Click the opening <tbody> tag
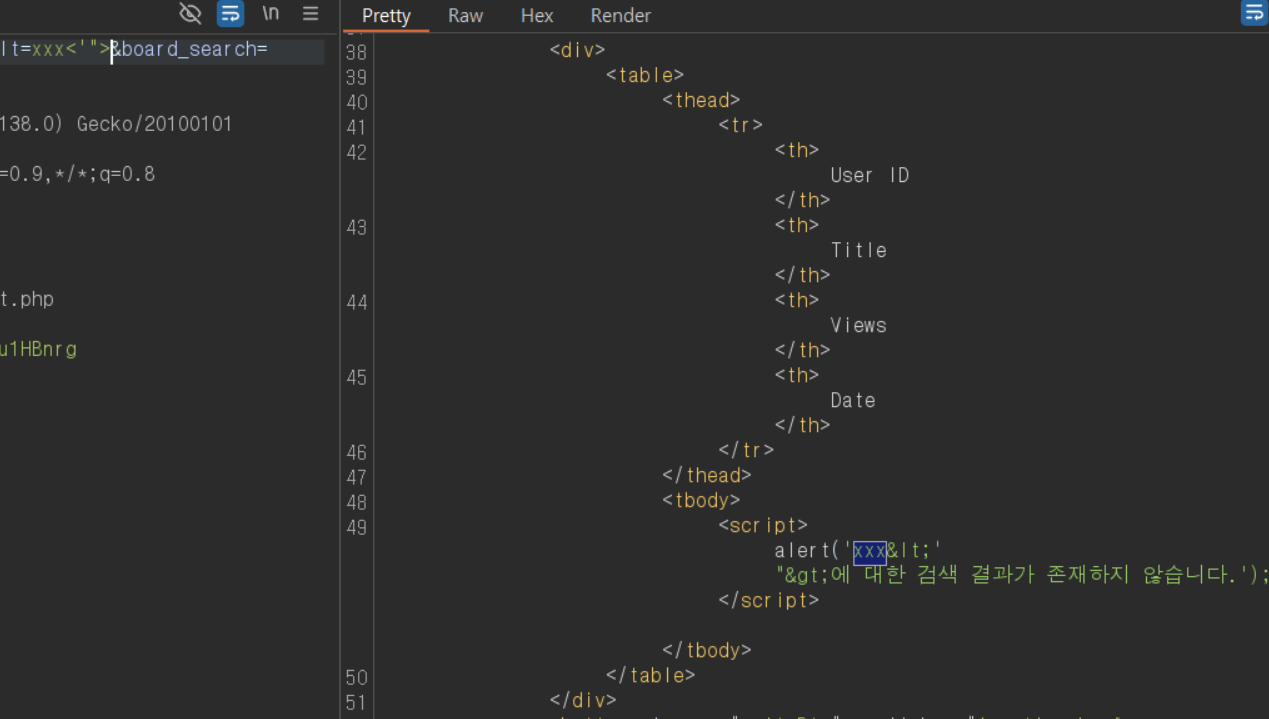This screenshot has width=1269, height=719. 701,500
